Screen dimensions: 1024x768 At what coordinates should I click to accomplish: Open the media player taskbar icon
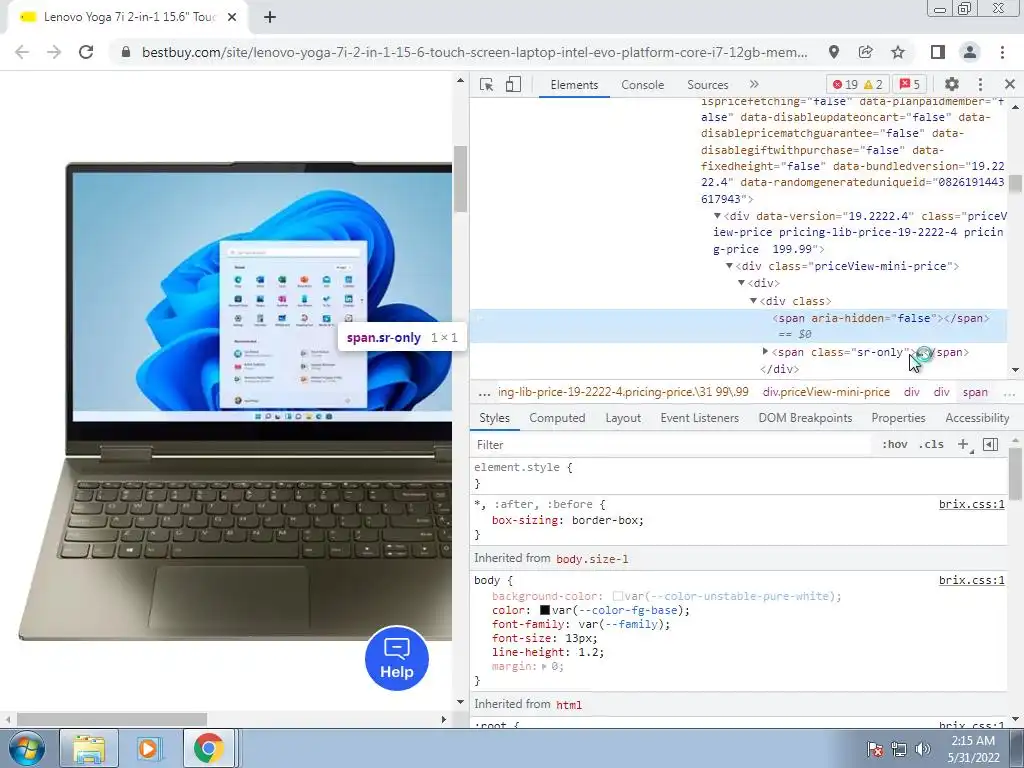148,748
